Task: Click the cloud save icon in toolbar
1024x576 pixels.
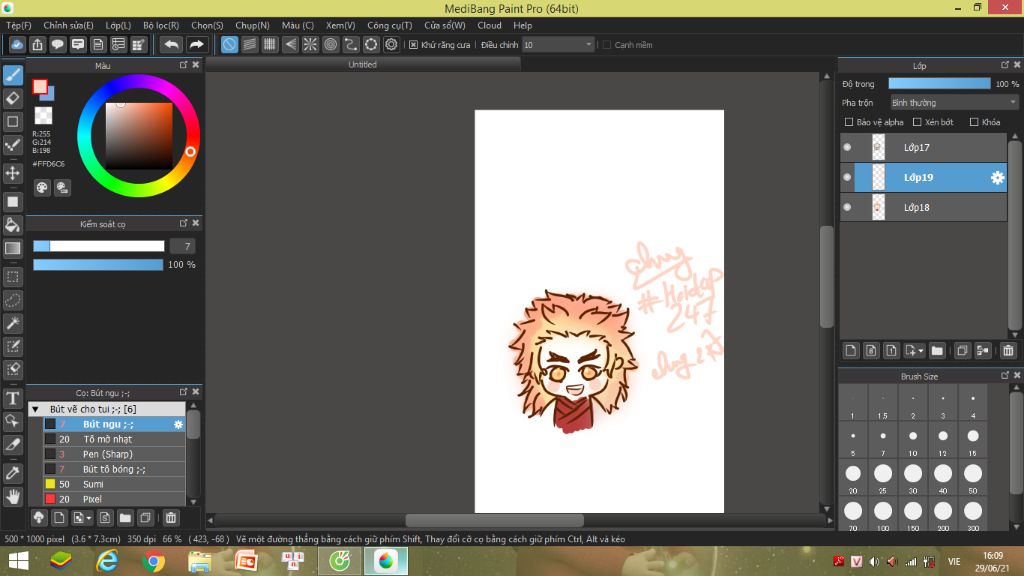Action: pos(17,44)
